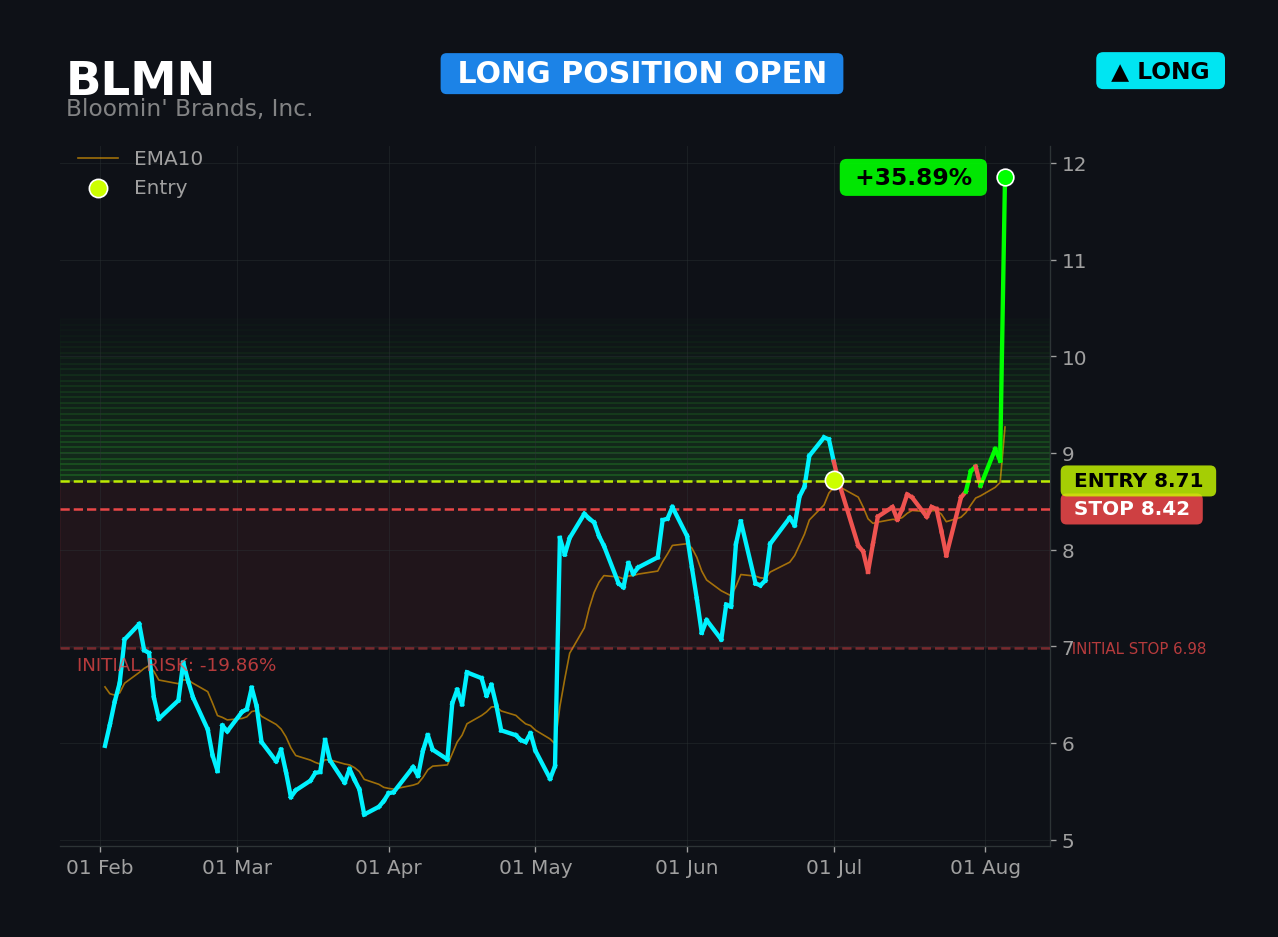Click the 01 May date axis label
The width and height of the screenshot is (1278, 937).
(535, 868)
